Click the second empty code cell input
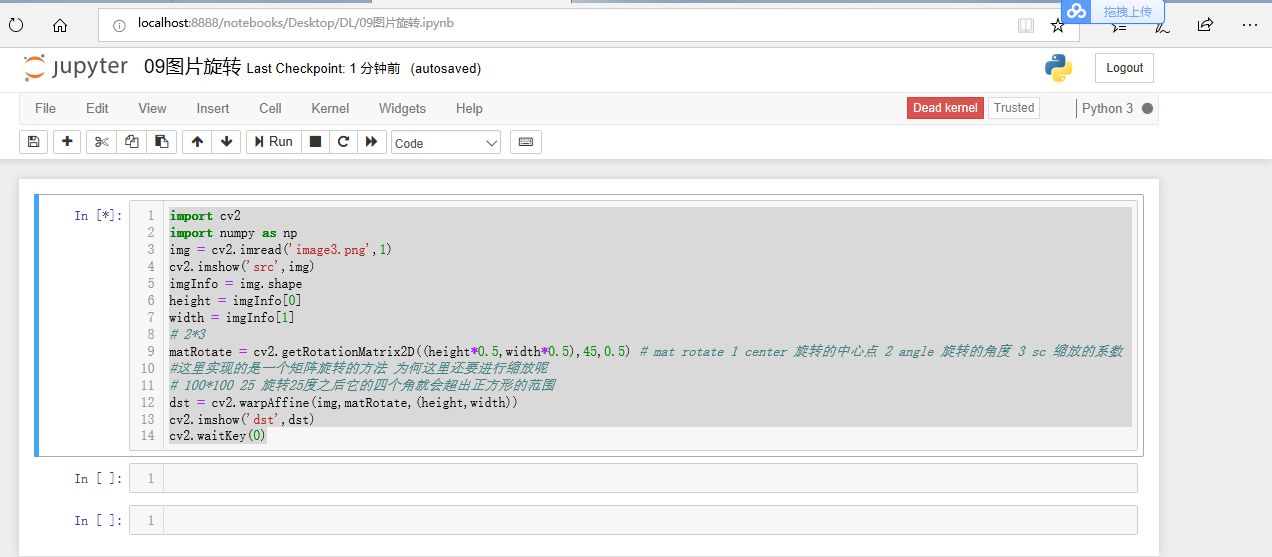This screenshot has height=557, width=1272. pos(650,478)
